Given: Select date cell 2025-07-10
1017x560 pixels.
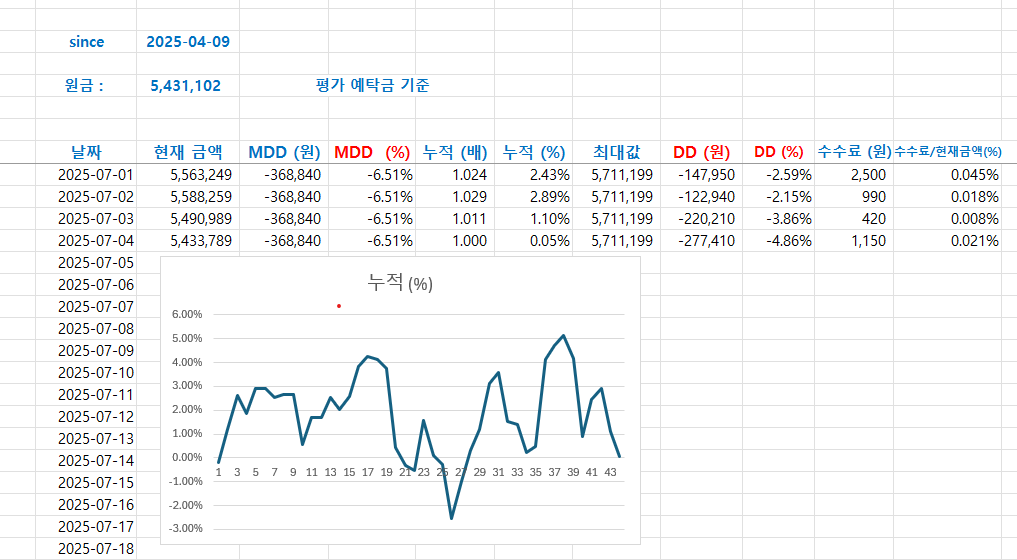Looking at the screenshot, I should point(86,373).
